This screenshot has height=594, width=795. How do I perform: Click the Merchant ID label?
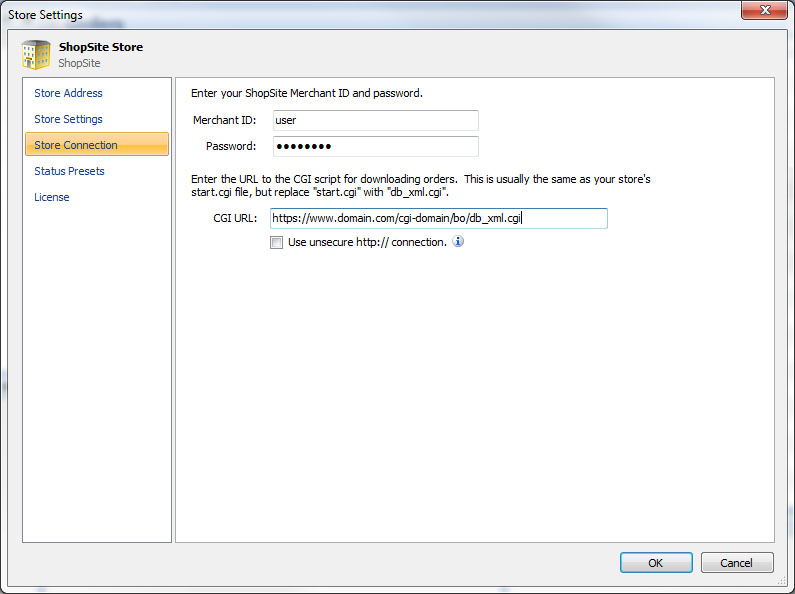pyautogui.click(x=225, y=120)
